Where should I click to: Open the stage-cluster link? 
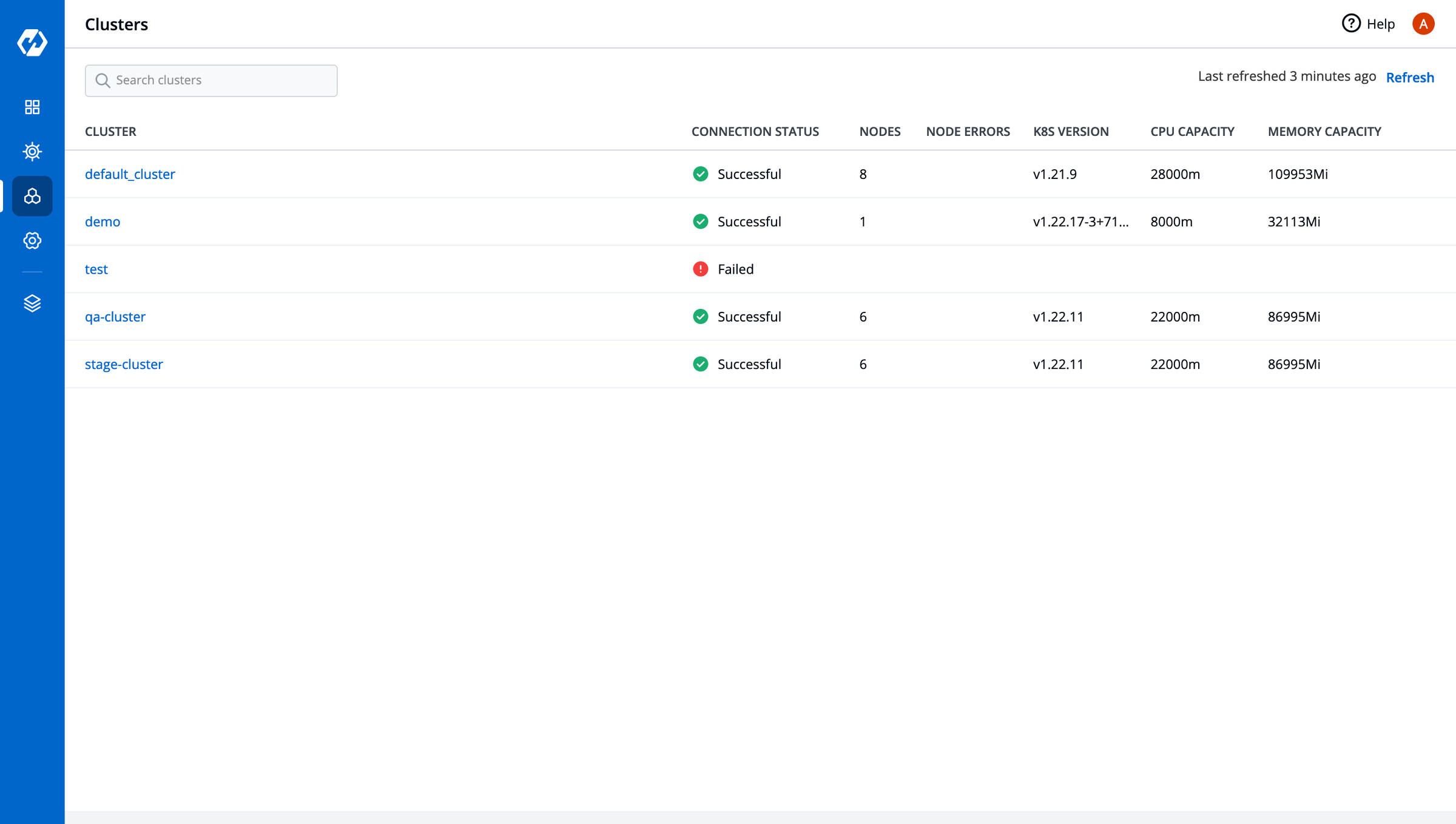(124, 364)
